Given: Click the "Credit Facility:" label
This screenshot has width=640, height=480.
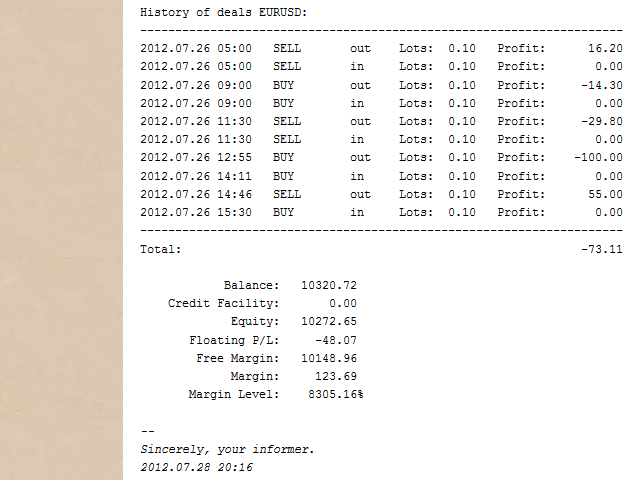Looking at the screenshot, I should pos(223,303).
